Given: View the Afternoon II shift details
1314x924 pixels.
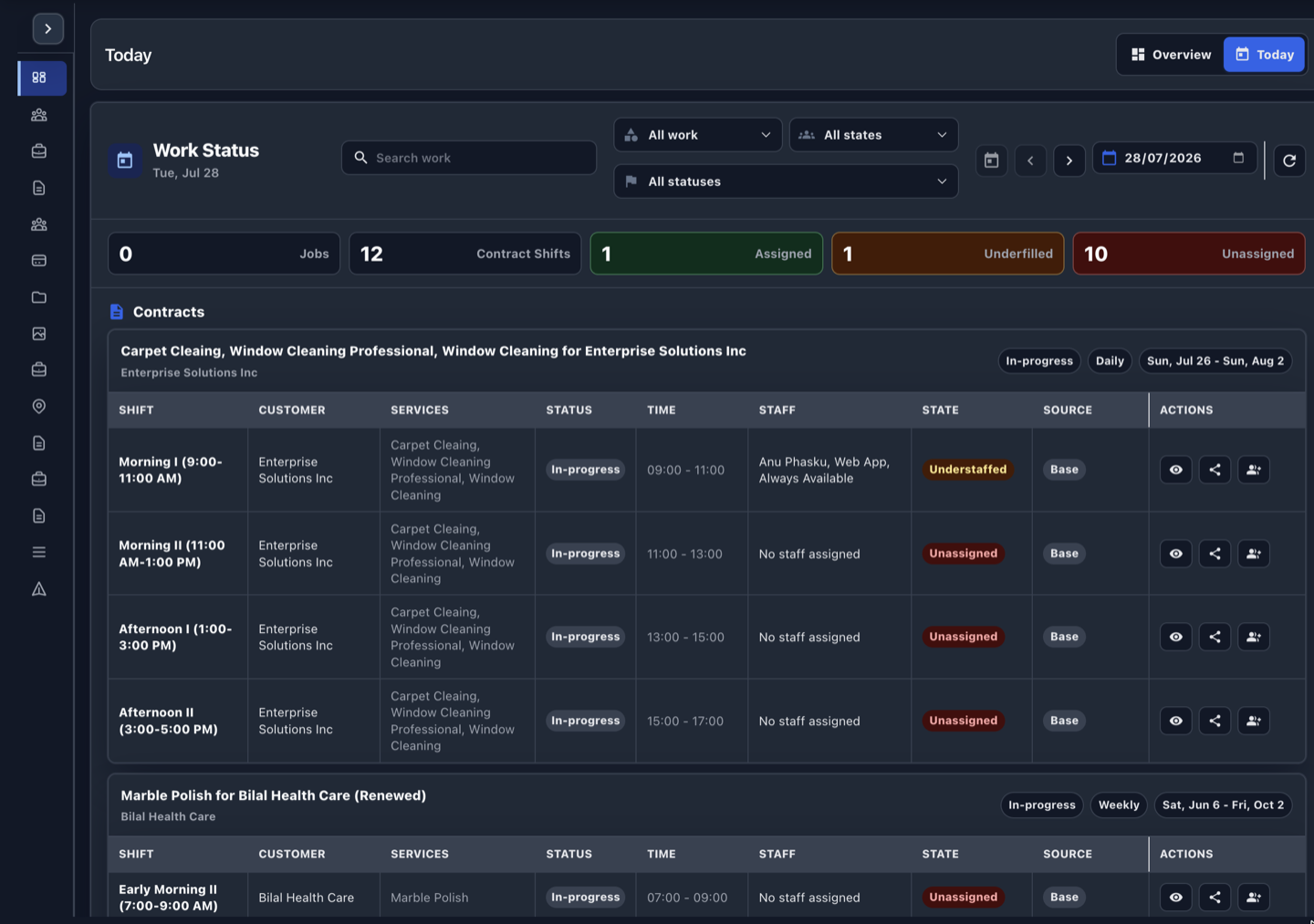Looking at the screenshot, I should point(1176,721).
